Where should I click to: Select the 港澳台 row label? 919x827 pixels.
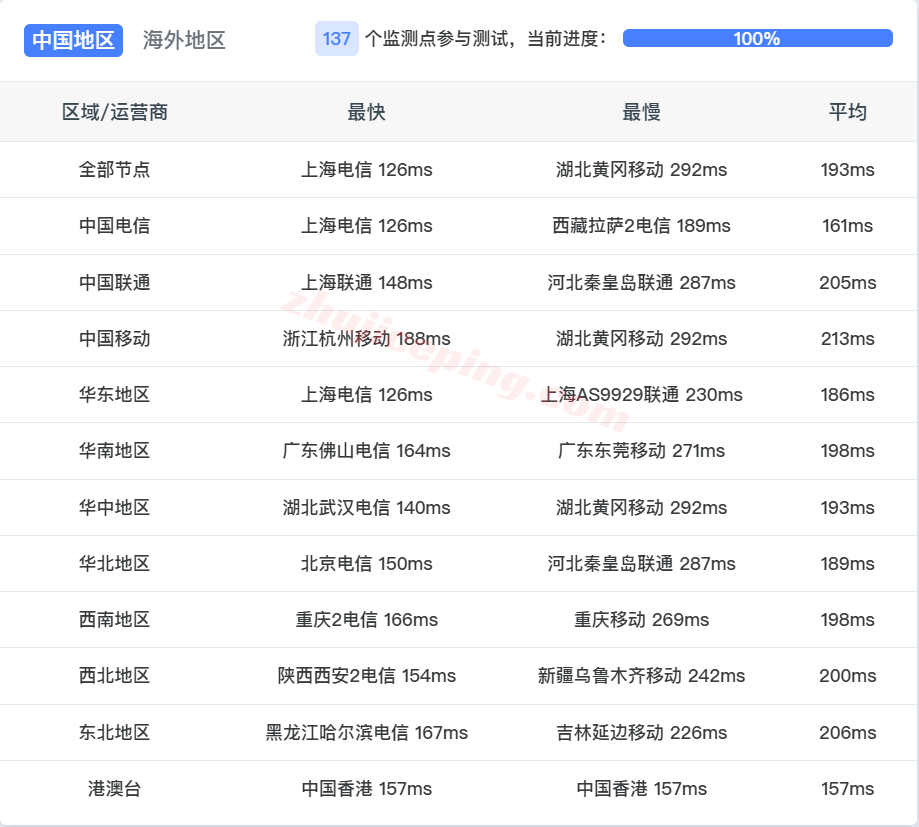(114, 789)
